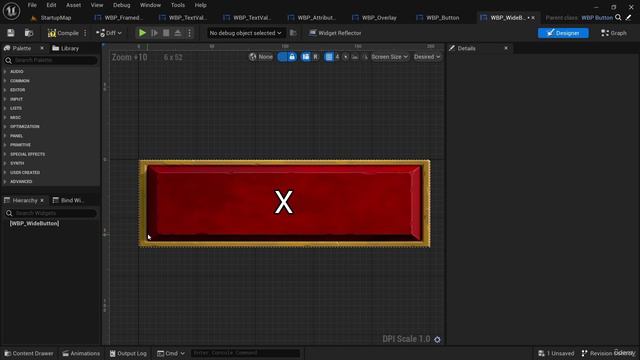Screen dimensions: 640x360
Task: Browse to asset in Content Browser icon
Action: (29, 33)
